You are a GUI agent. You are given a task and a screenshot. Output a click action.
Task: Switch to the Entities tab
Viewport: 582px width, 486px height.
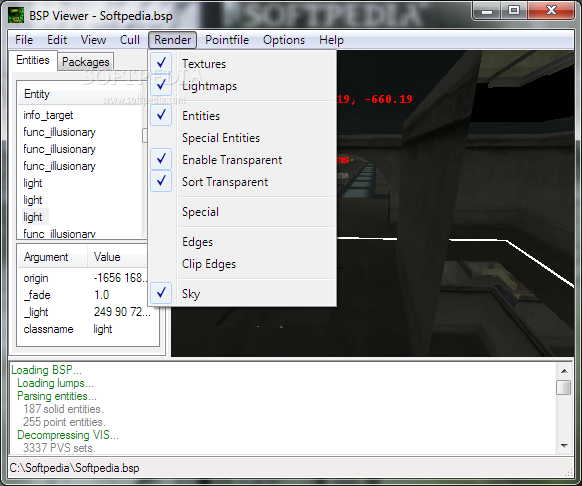[x=33, y=60]
